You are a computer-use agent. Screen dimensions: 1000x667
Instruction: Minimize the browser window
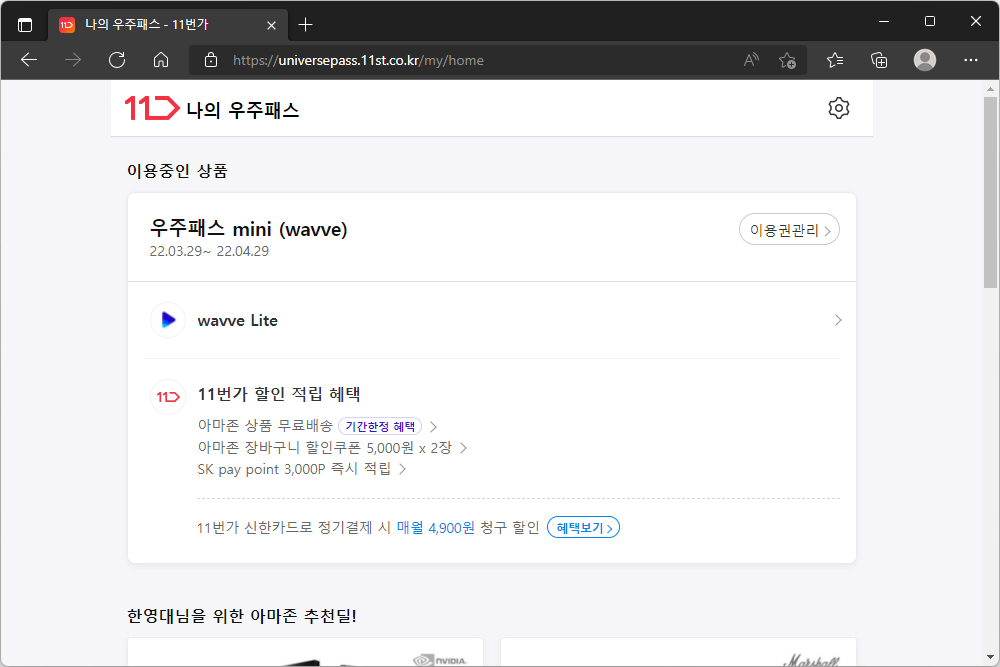[x=884, y=21]
